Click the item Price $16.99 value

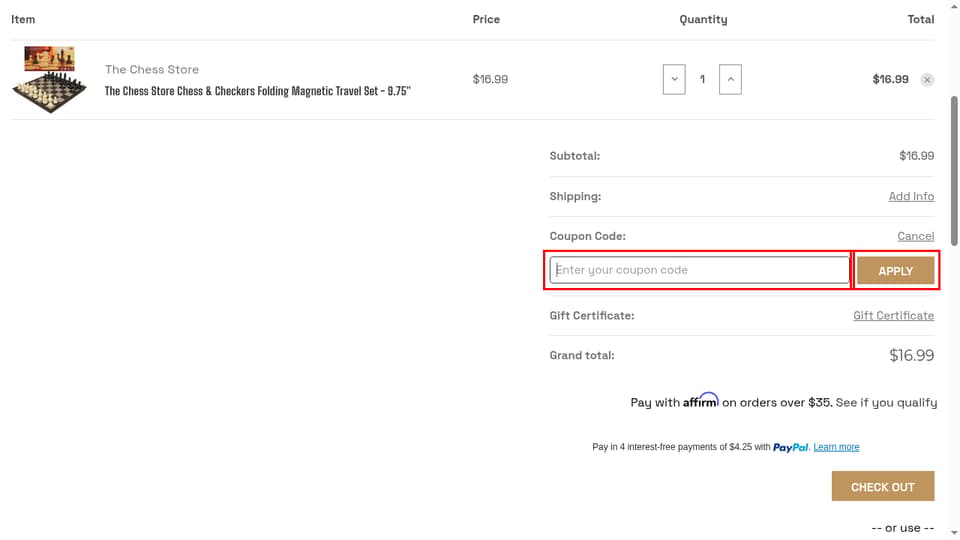(x=490, y=80)
